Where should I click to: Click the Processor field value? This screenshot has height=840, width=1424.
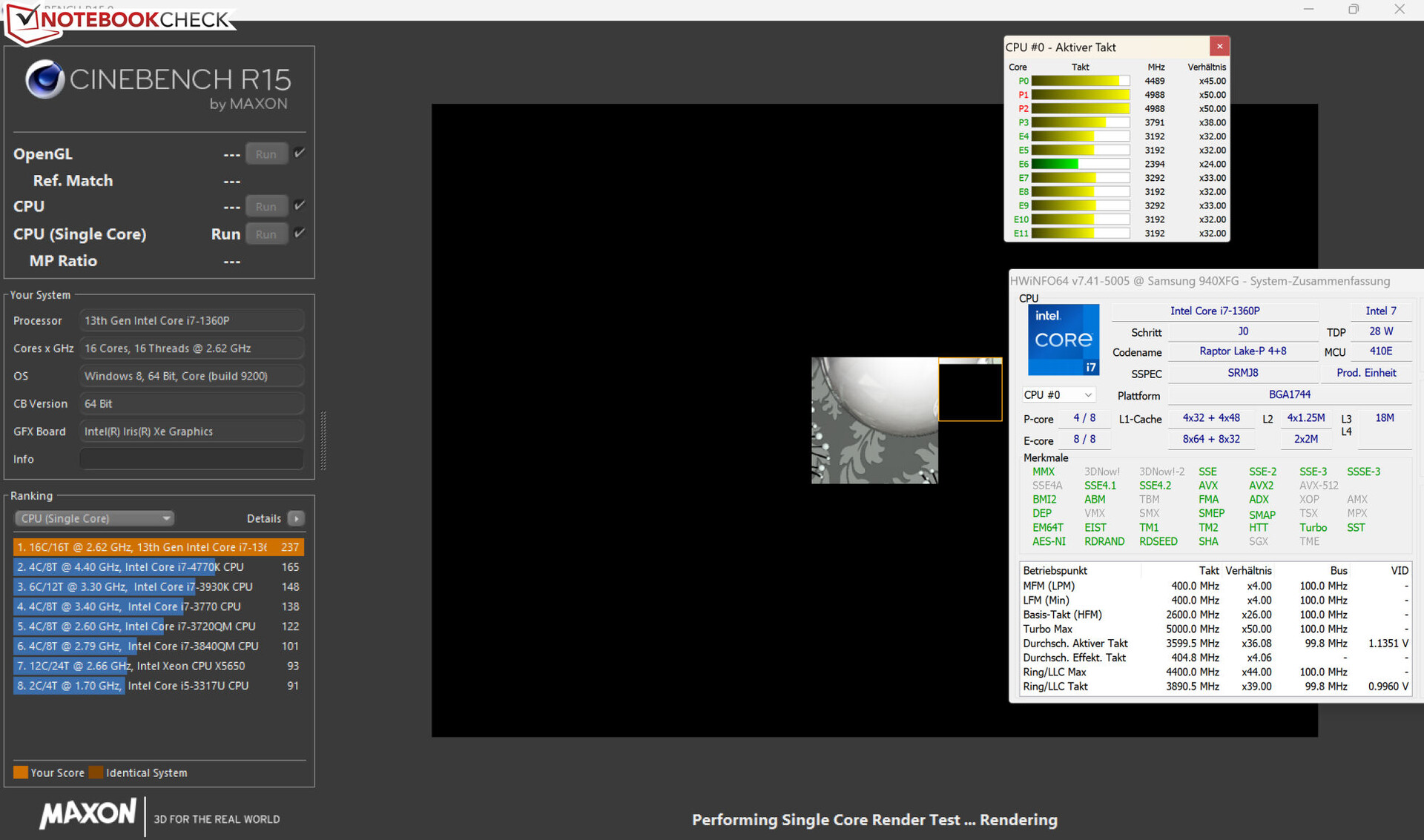(191, 320)
